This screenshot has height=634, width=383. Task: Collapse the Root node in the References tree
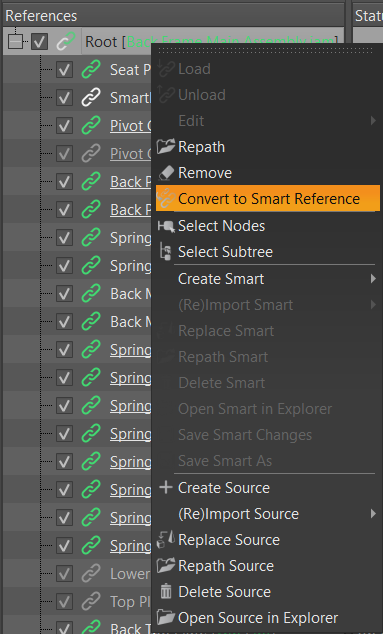pyautogui.click(x=15, y=42)
